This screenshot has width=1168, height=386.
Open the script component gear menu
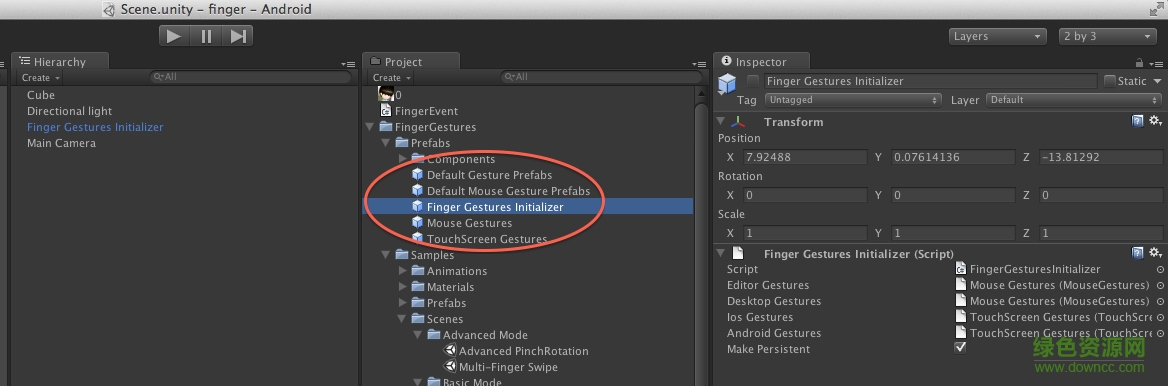click(1155, 253)
